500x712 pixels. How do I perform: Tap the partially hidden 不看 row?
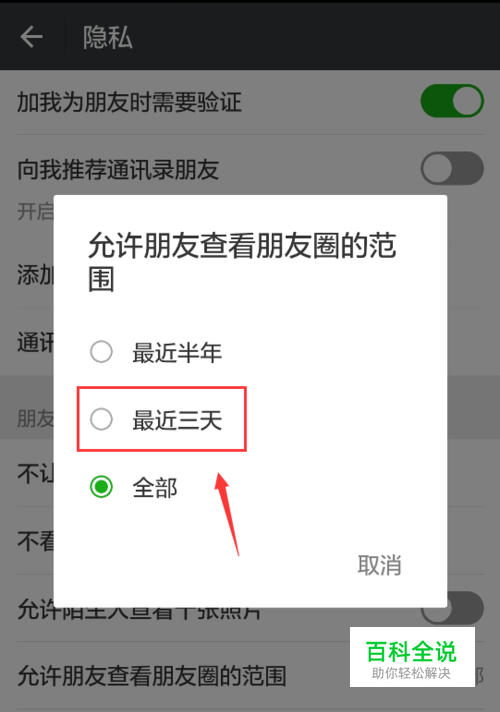(x=35, y=541)
